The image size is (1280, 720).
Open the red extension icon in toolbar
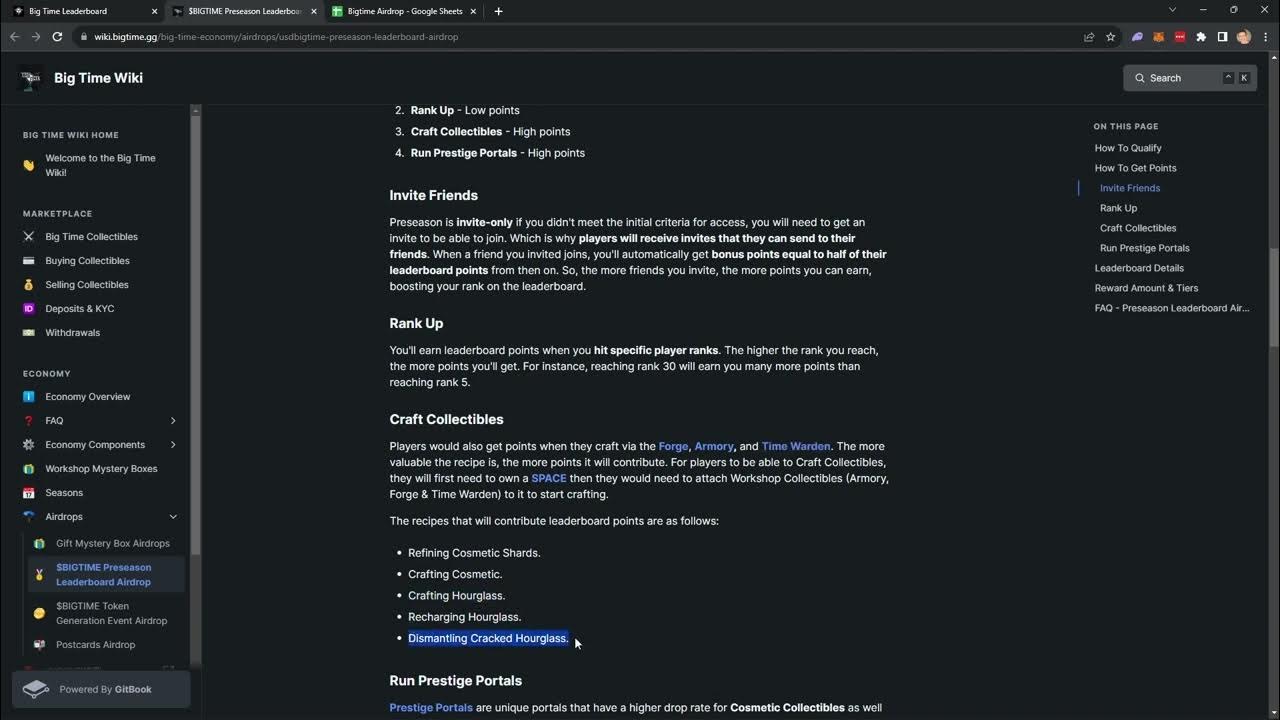point(1180,37)
